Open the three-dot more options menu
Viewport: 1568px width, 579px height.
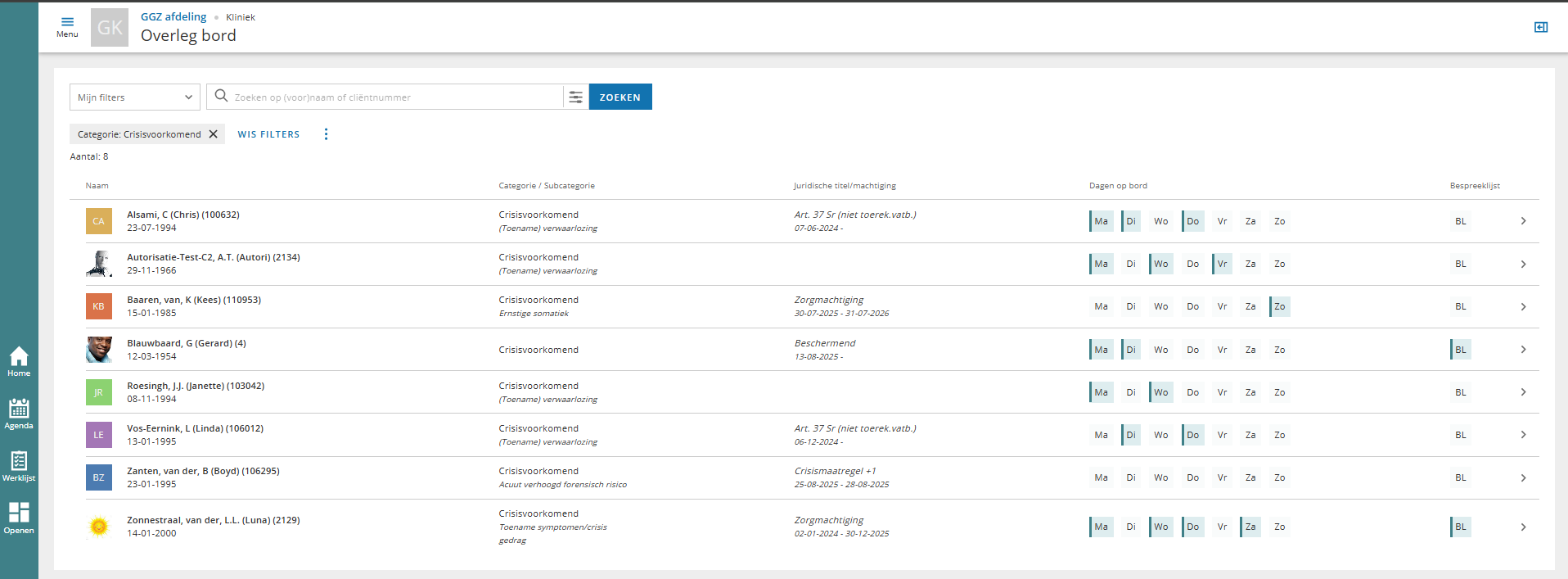point(326,134)
